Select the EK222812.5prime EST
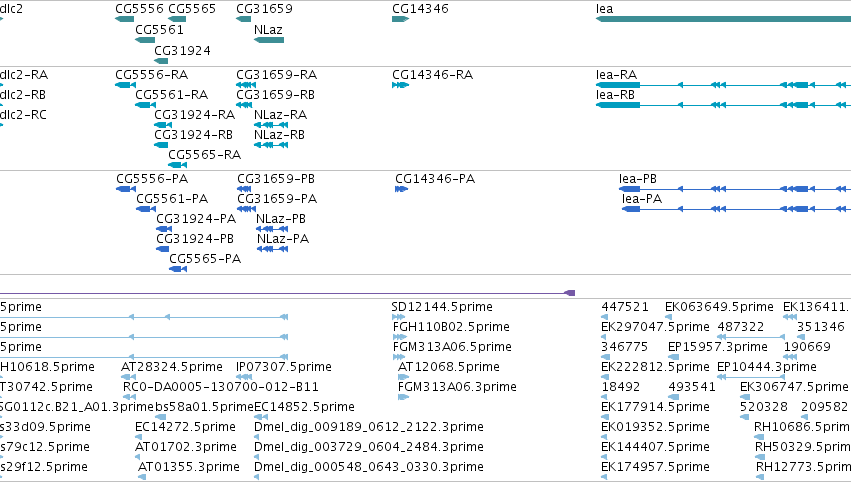Viewport: 851px width, 482px height. [605, 377]
